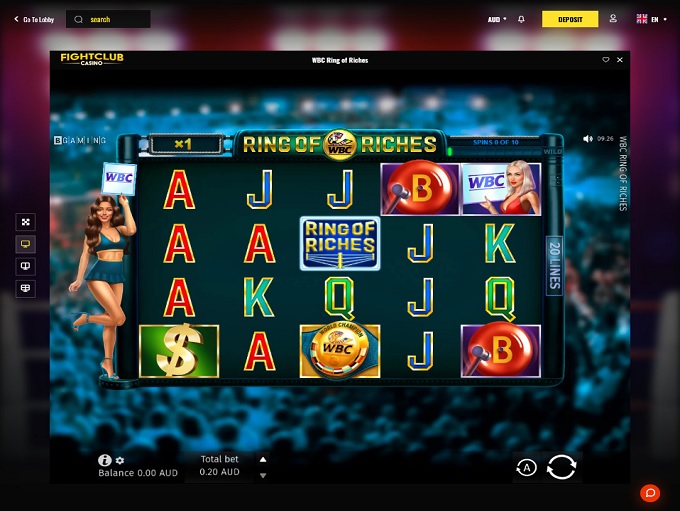Select four-screen split view icon
This screenshot has height=511, width=680.
[26, 288]
